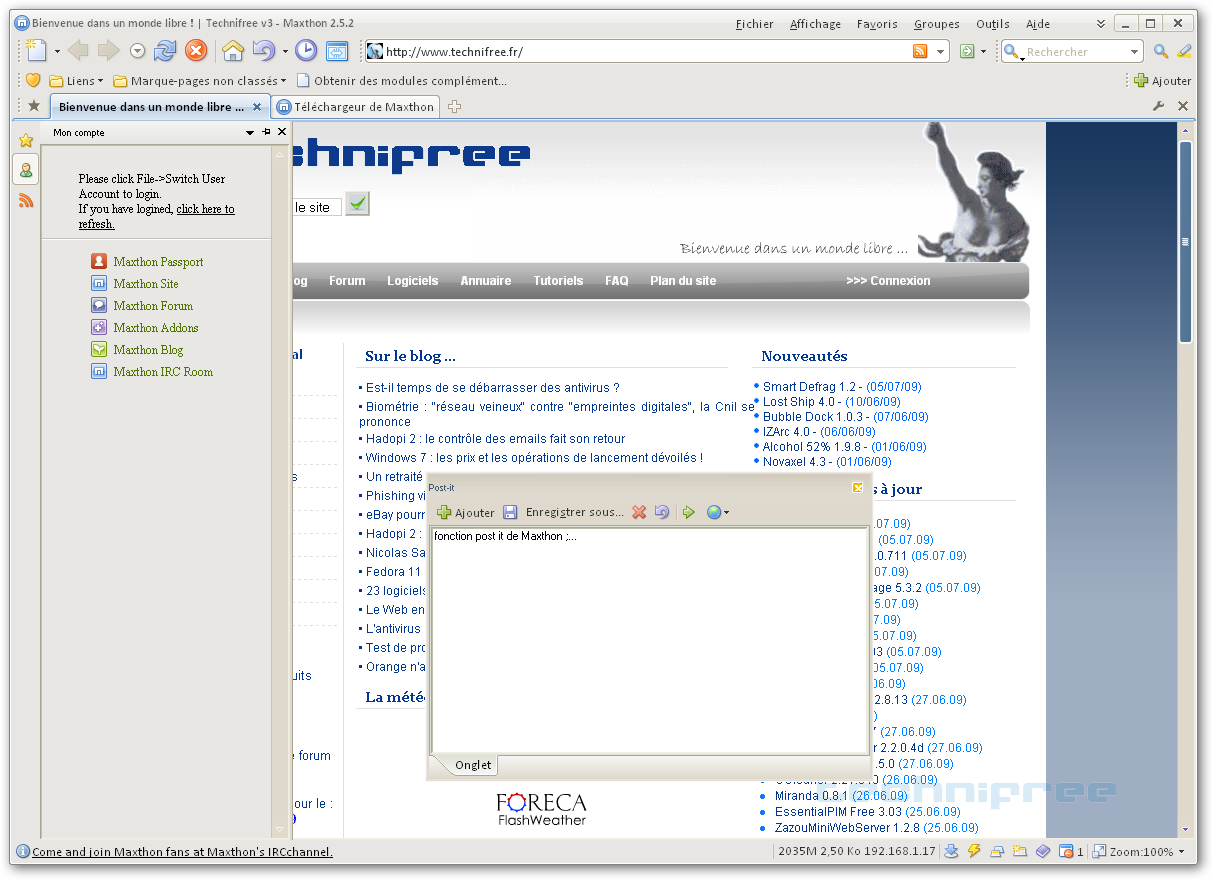Open the RSS feeds sidebar panel icon

[26, 201]
